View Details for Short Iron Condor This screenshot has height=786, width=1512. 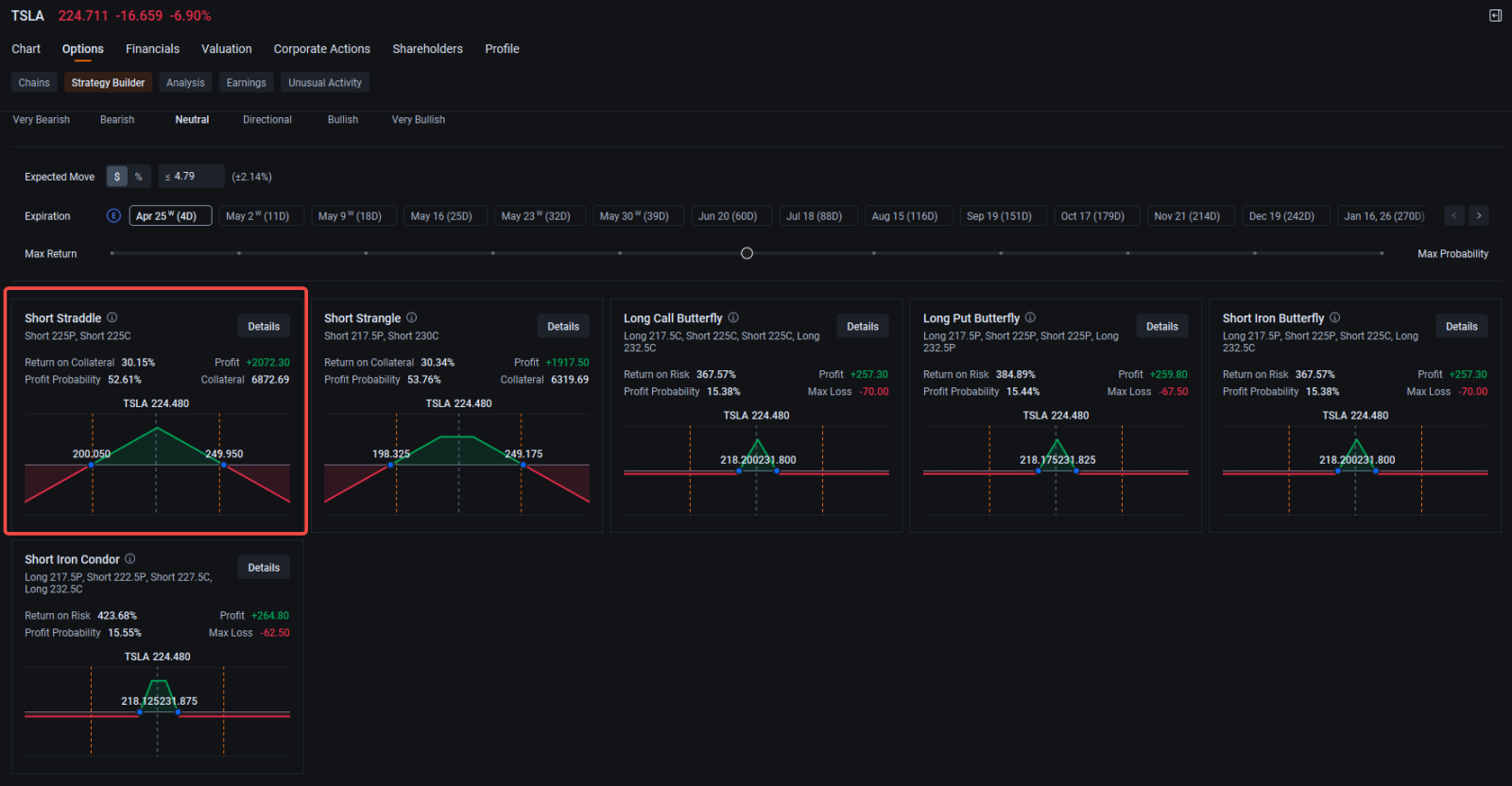(x=264, y=568)
